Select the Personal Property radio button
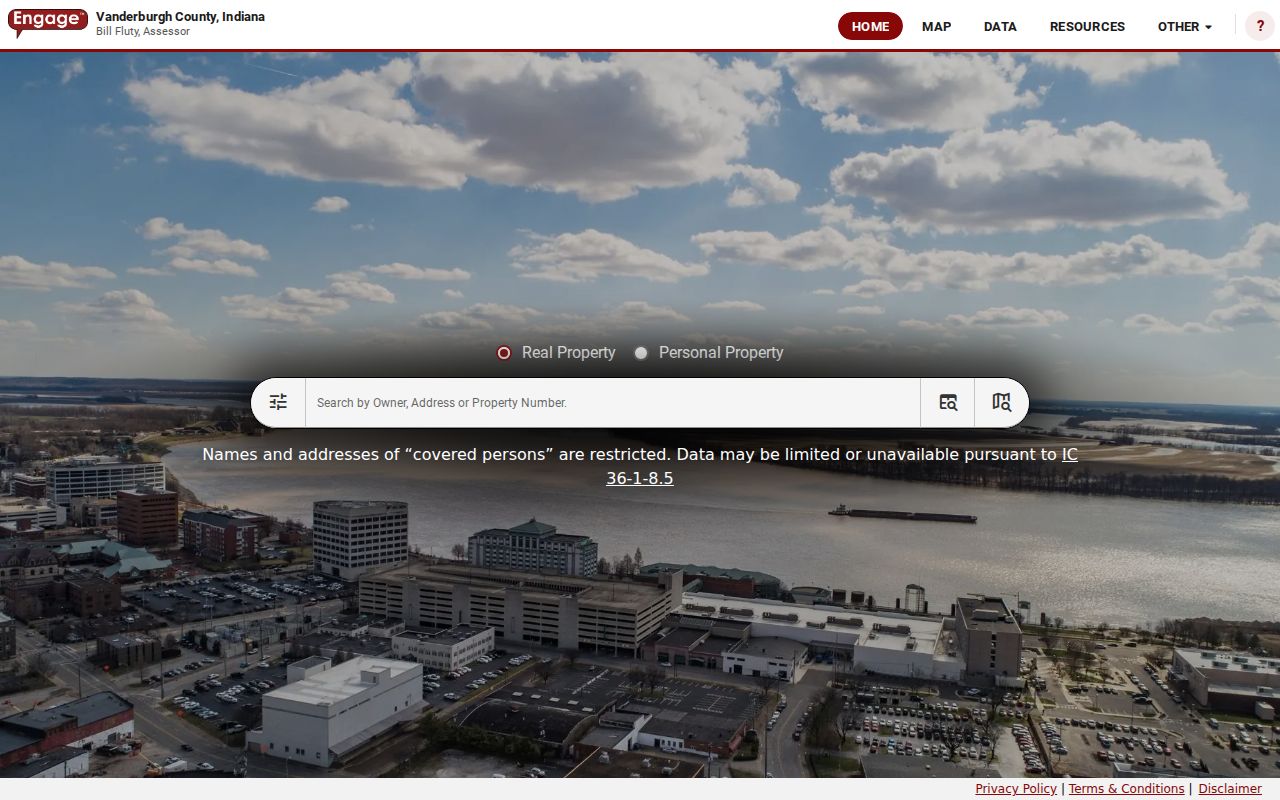The image size is (1280, 800). click(641, 353)
